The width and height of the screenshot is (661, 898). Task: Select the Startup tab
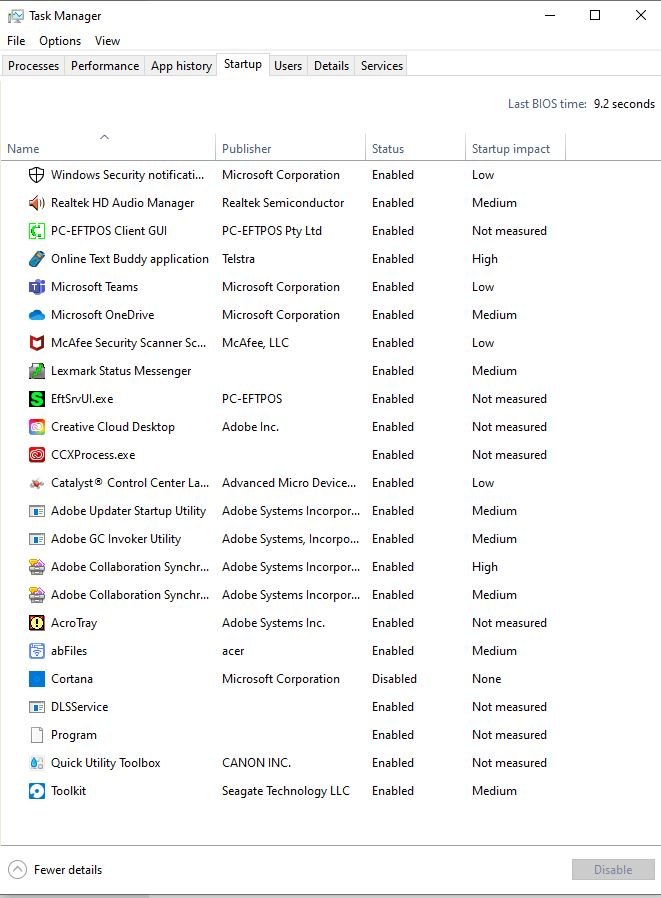click(x=243, y=64)
